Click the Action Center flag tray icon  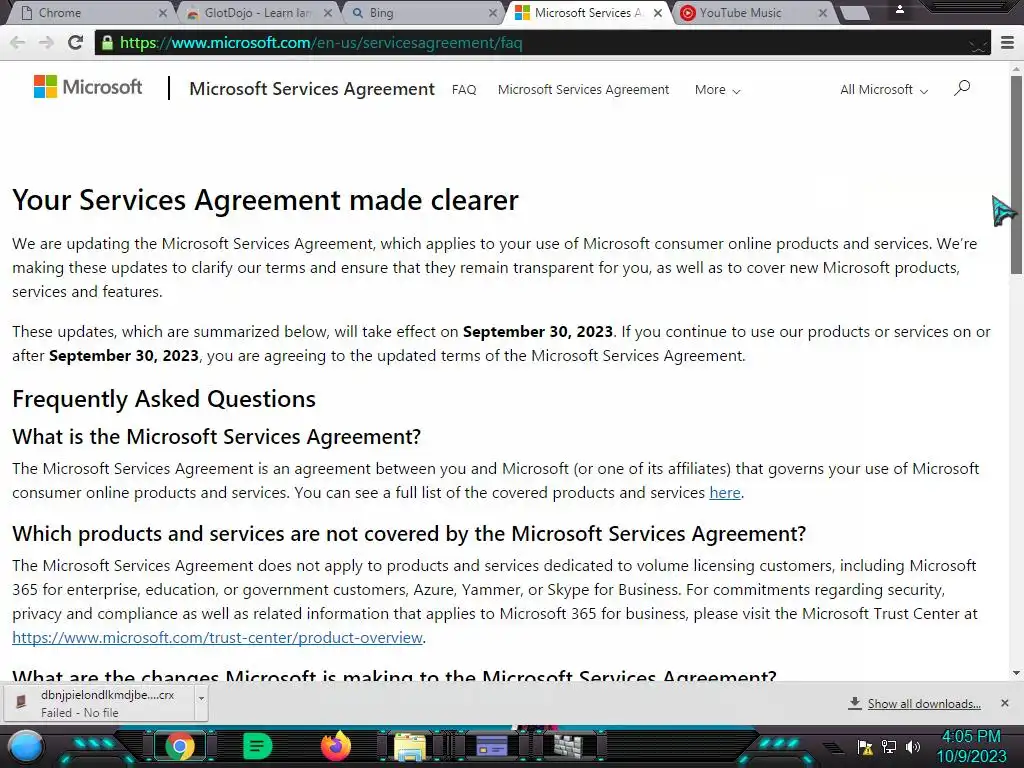click(865, 746)
